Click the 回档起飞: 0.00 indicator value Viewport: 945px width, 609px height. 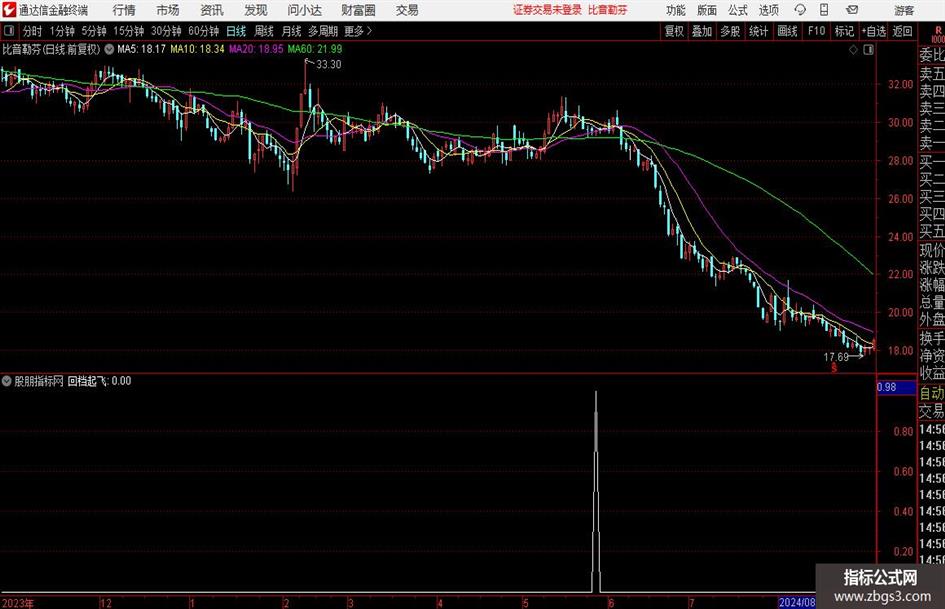99,381
